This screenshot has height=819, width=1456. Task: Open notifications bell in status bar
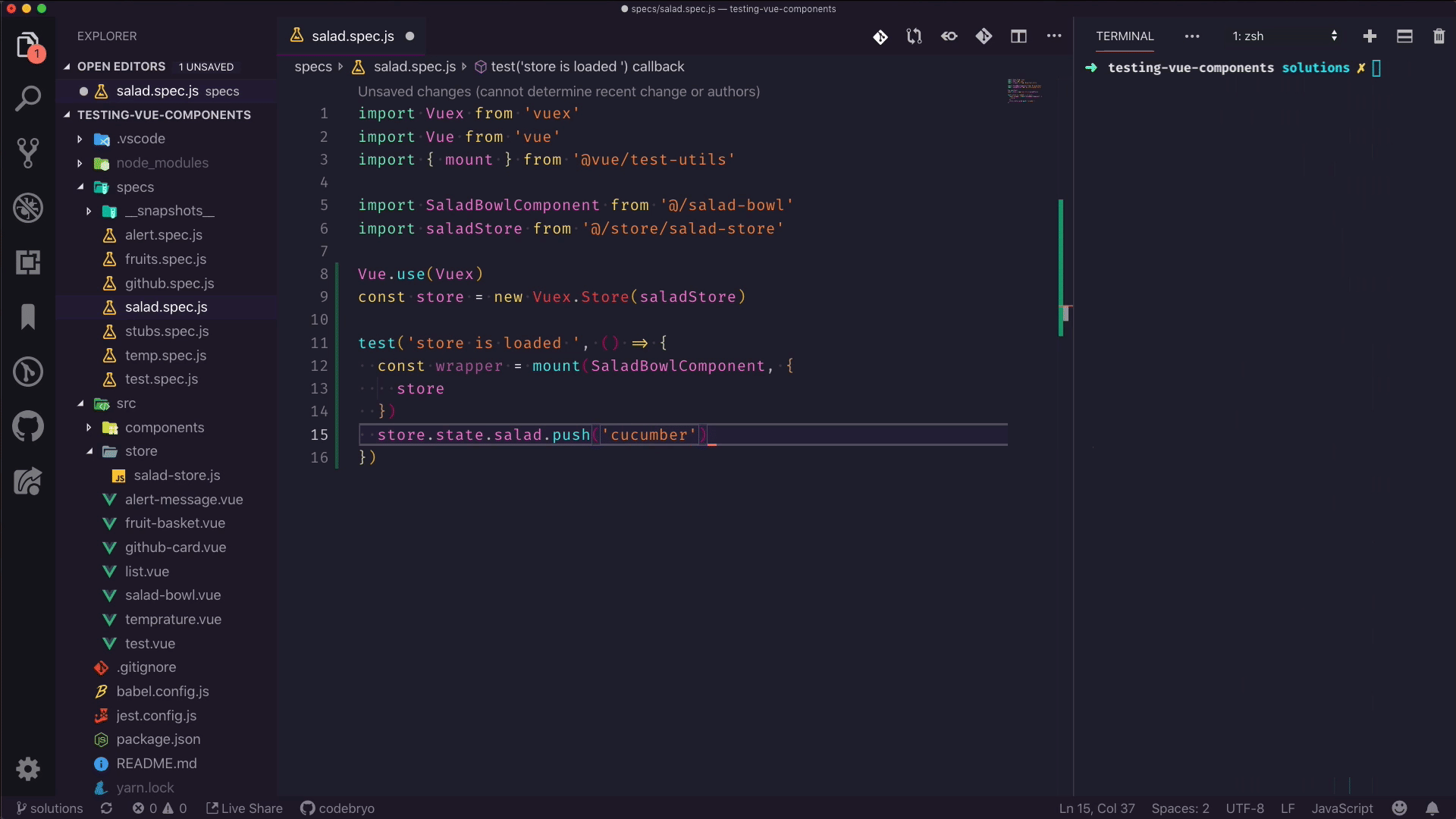tap(1432, 808)
